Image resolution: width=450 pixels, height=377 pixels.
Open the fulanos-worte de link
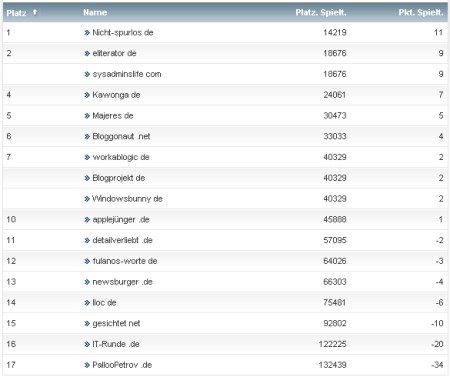(x=125, y=261)
